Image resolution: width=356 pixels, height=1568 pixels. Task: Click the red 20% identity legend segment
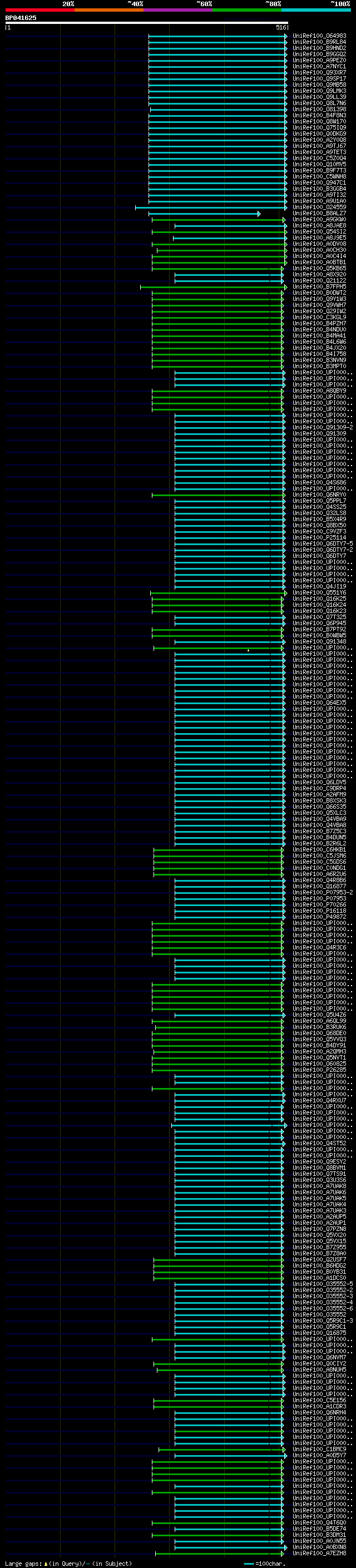coord(39,10)
